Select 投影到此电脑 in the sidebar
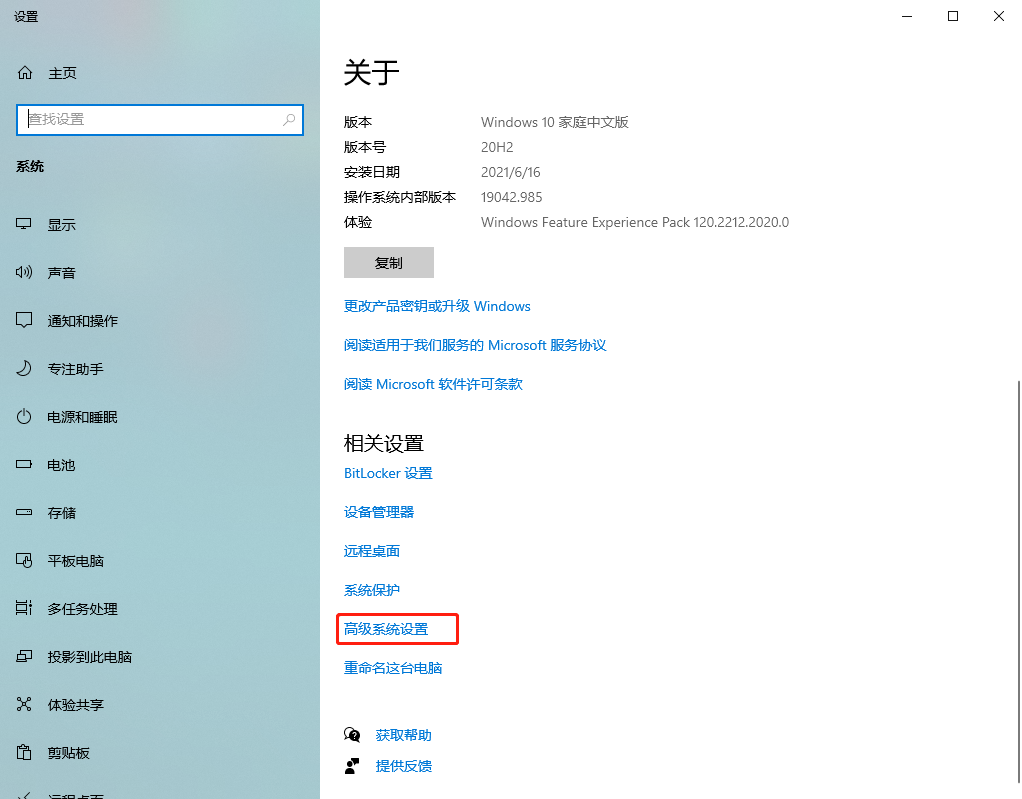 coord(90,657)
